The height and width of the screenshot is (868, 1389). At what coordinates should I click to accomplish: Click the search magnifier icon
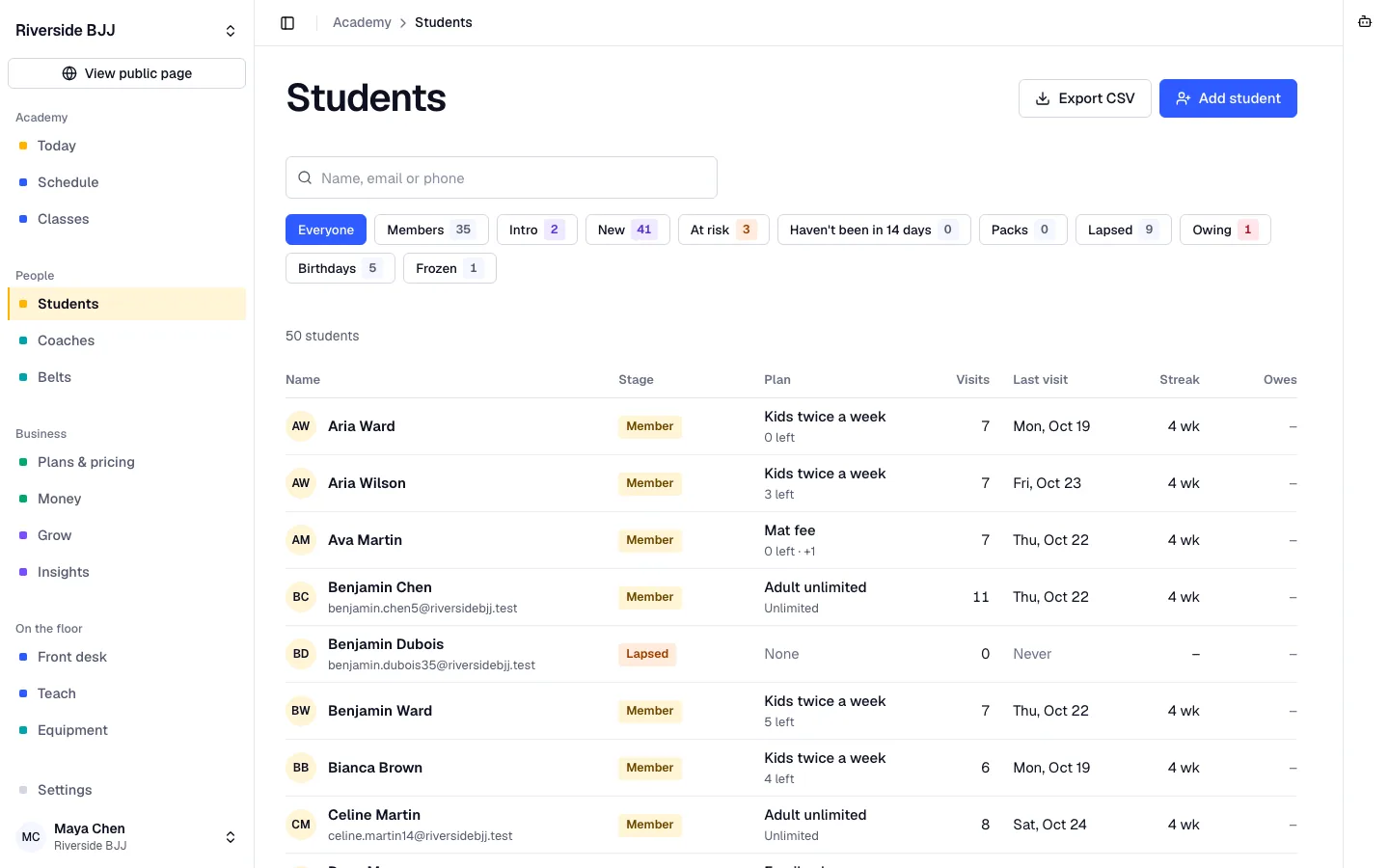pyautogui.click(x=305, y=177)
